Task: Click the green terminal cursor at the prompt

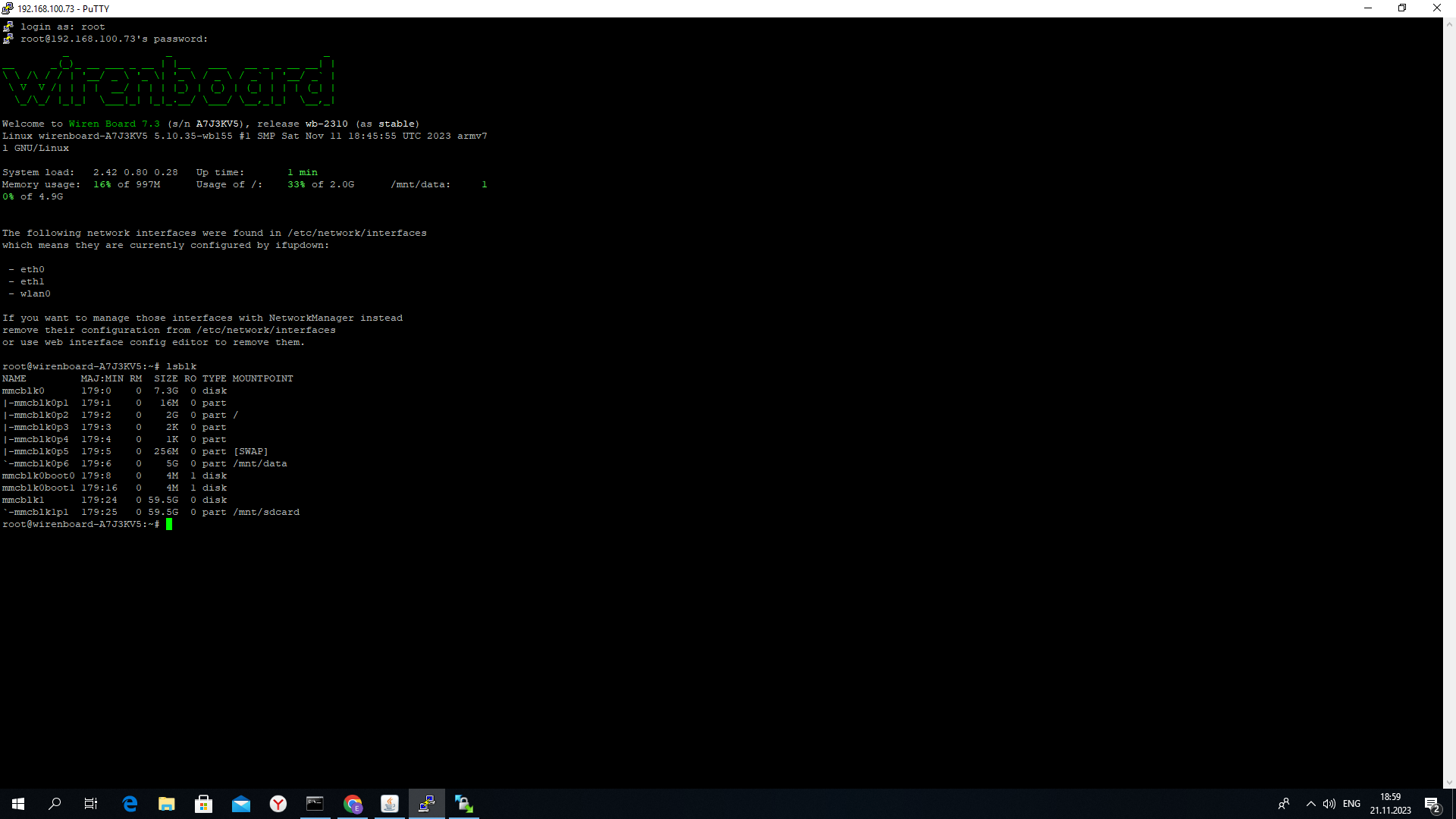Action: (x=169, y=524)
